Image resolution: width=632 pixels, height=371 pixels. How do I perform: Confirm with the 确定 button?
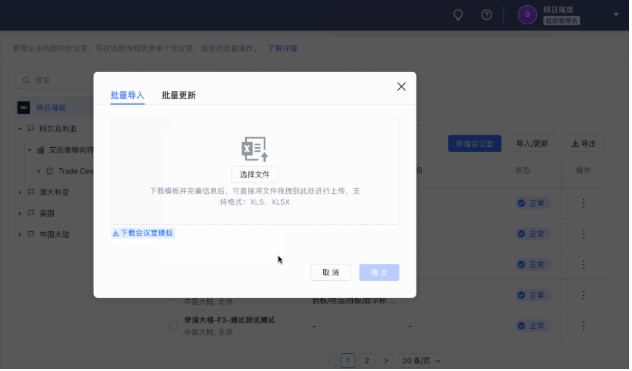point(380,273)
